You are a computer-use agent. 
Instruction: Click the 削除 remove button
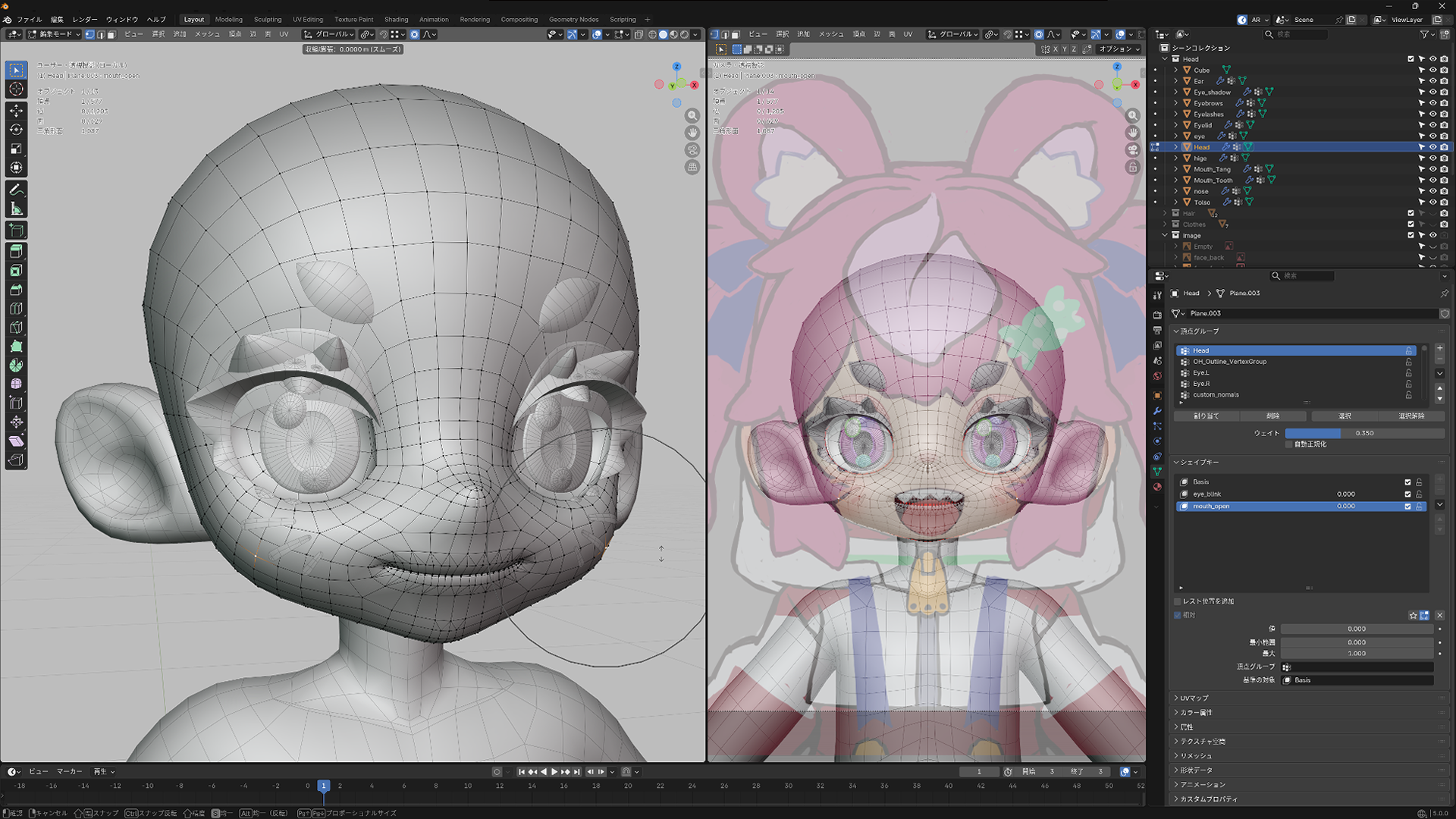(1273, 416)
